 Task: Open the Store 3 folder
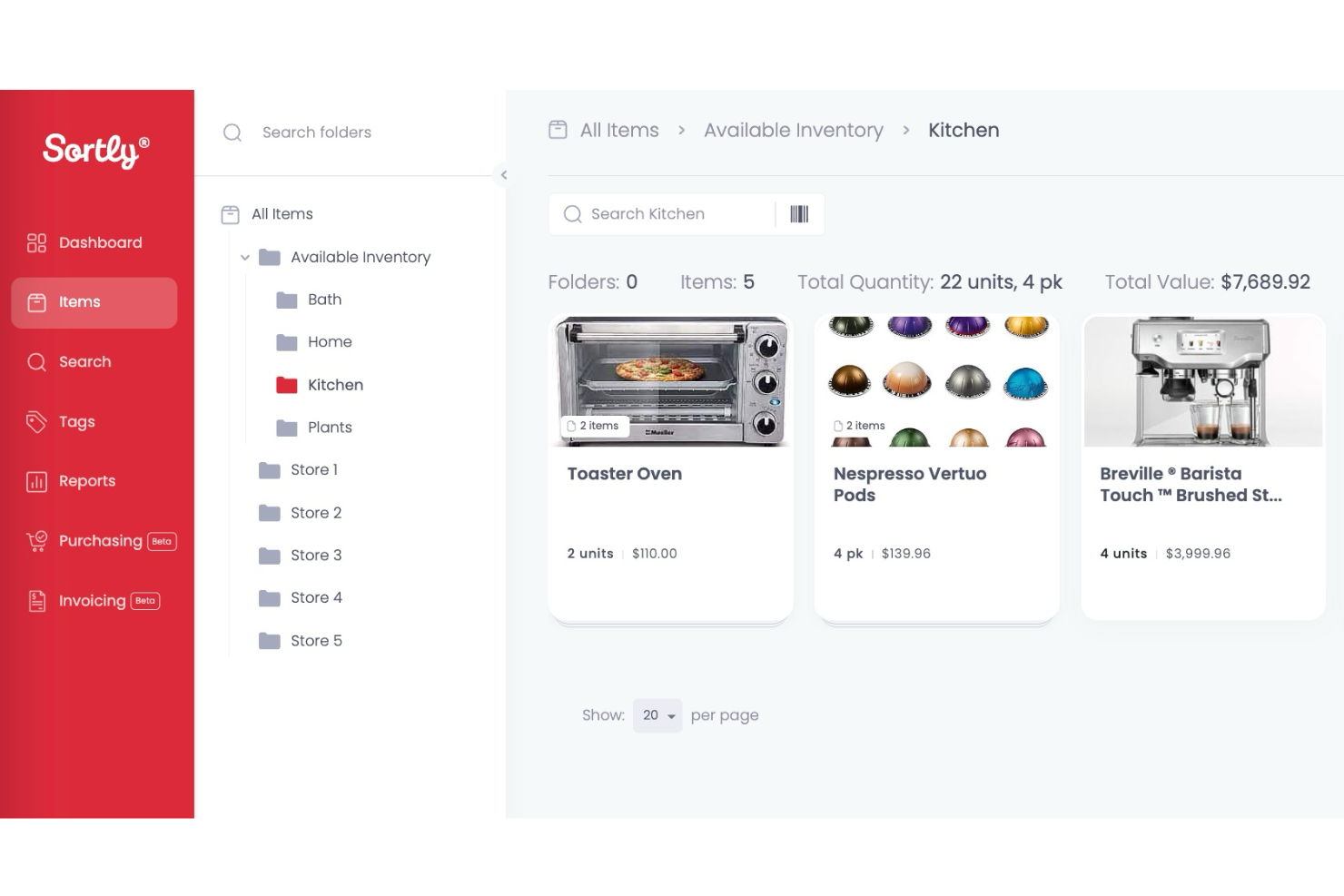pyautogui.click(x=316, y=556)
